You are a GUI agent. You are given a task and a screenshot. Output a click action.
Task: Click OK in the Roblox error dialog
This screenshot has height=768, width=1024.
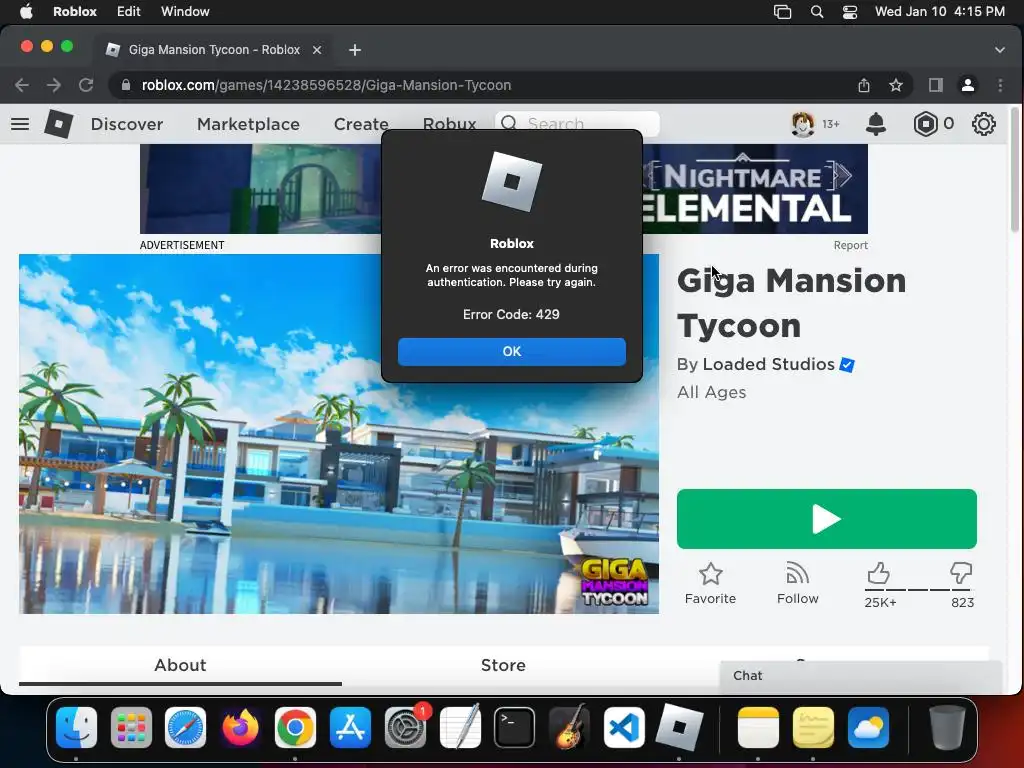coord(511,351)
